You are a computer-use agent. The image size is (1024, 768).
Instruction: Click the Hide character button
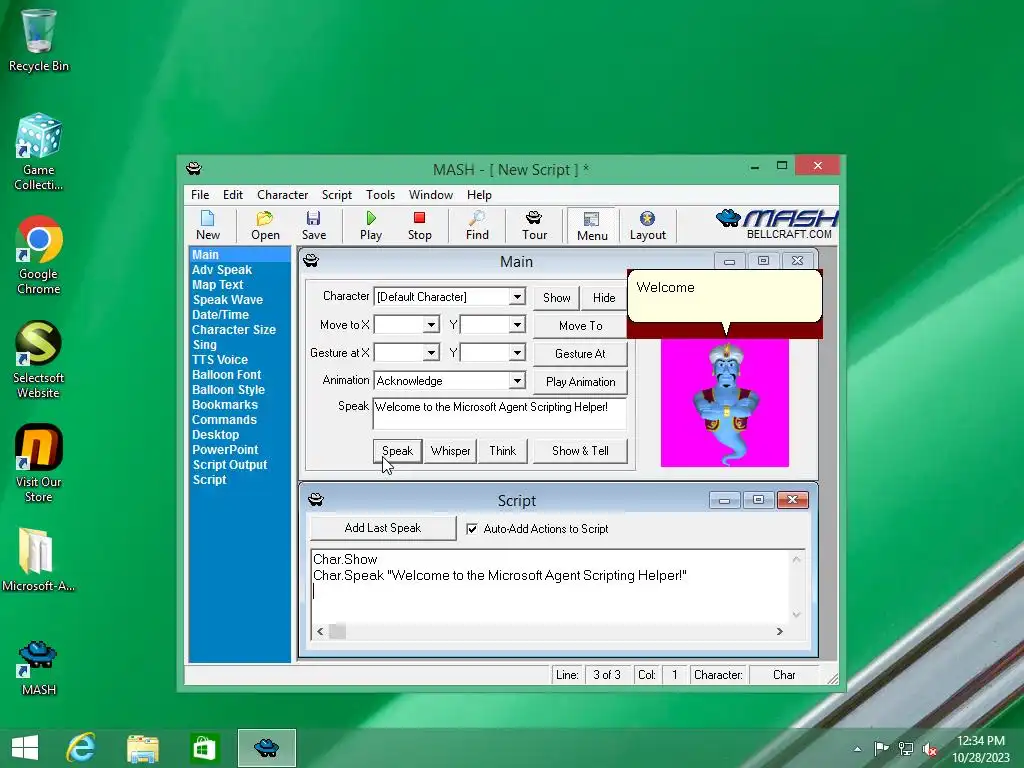point(604,298)
